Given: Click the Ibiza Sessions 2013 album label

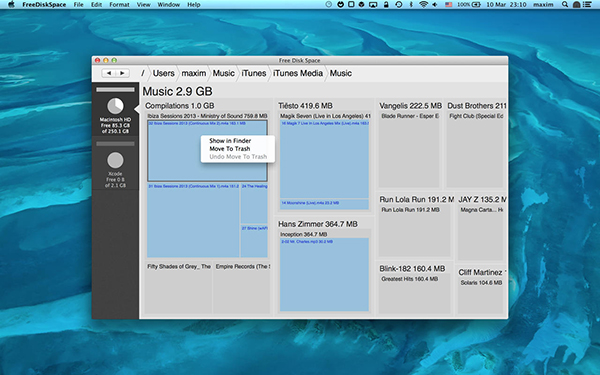Looking at the screenshot, I should [207, 116].
